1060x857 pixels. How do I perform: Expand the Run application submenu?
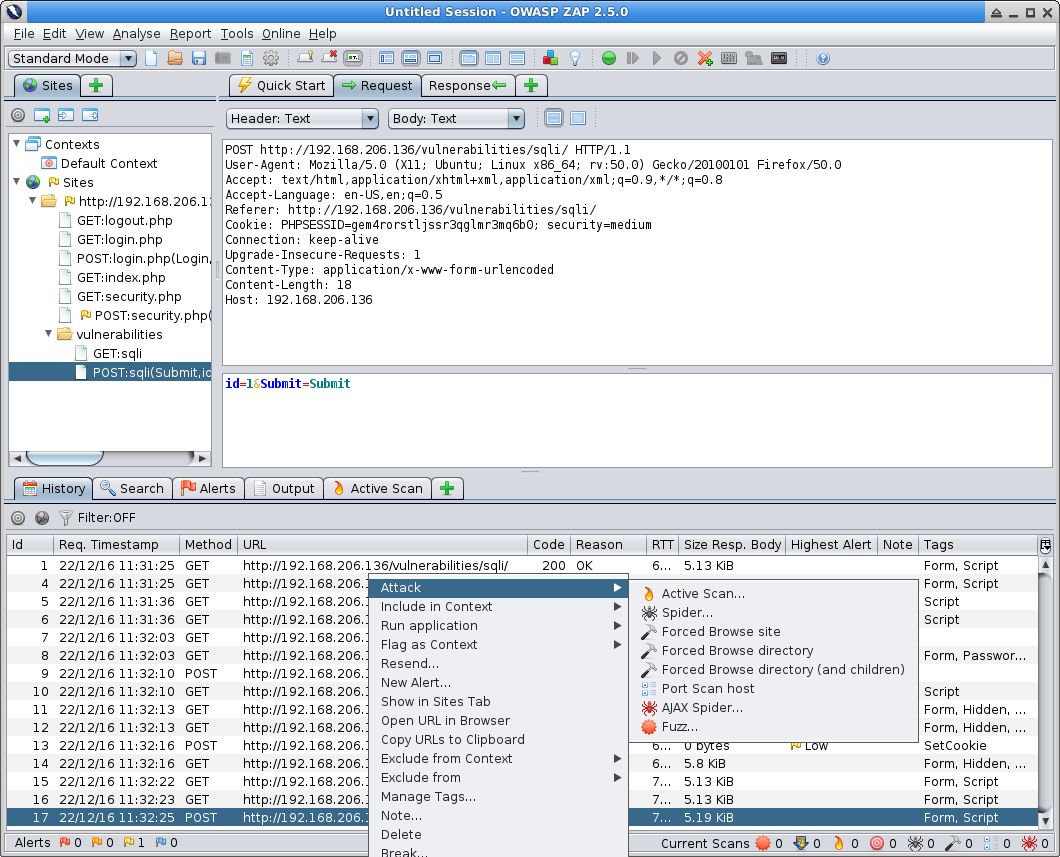tap(499, 625)
